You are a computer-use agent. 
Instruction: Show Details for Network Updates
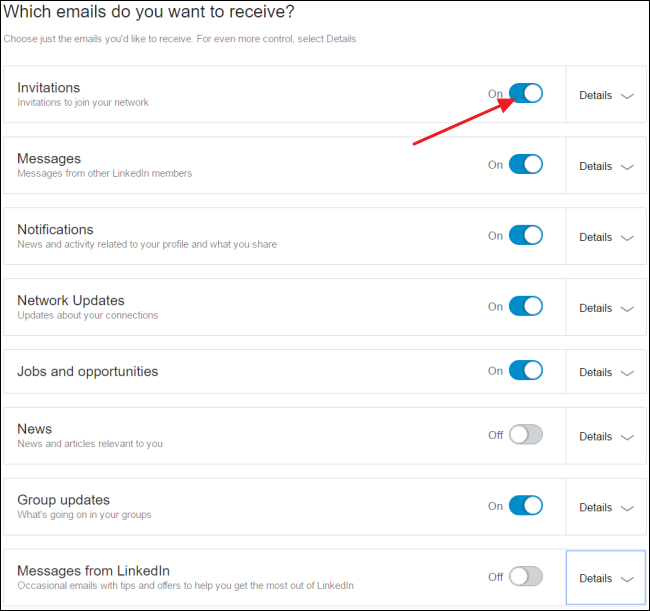pyautogui.click(x=606, y=309)
